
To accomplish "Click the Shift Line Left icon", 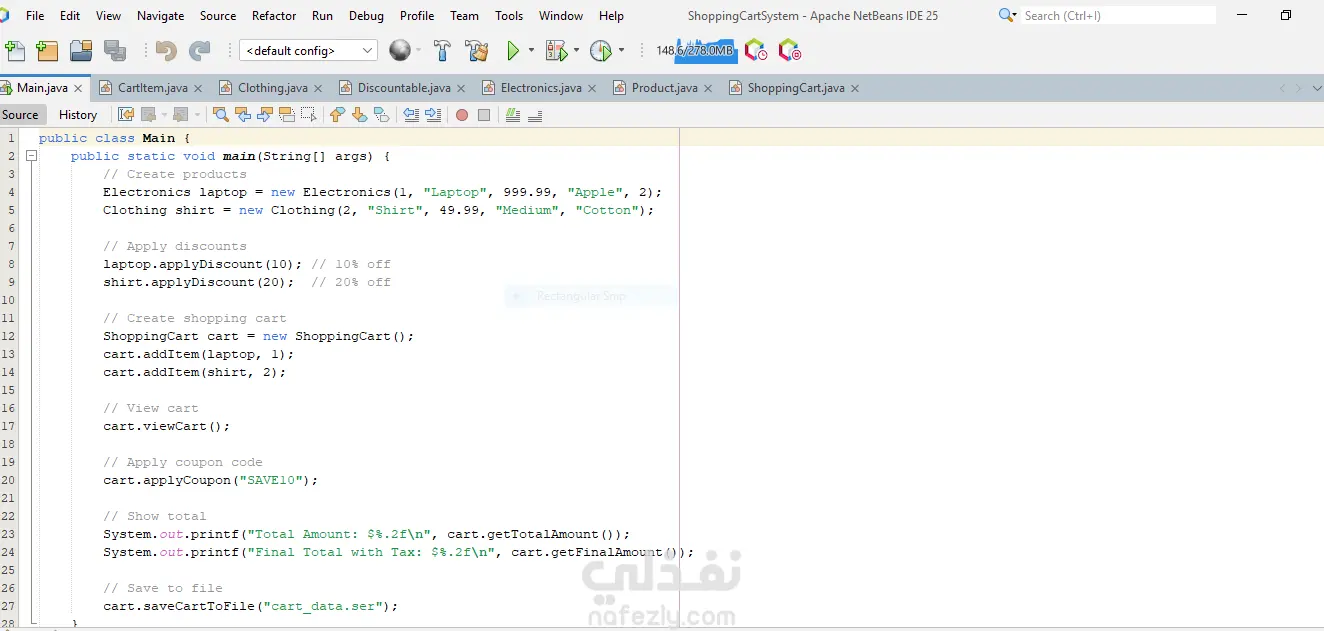I will 411,115.
